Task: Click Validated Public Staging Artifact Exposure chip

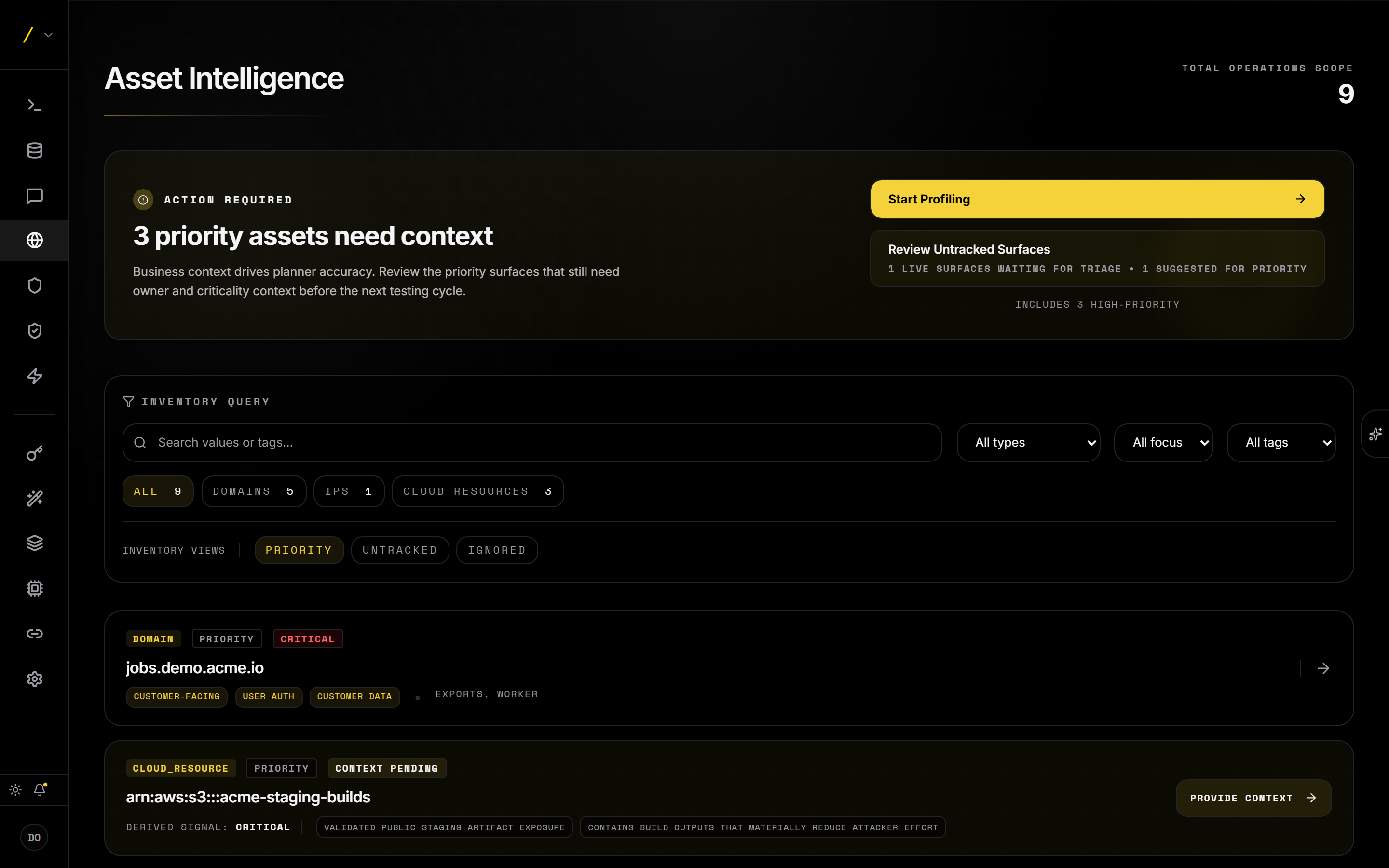Action: [x=444, y=827]
